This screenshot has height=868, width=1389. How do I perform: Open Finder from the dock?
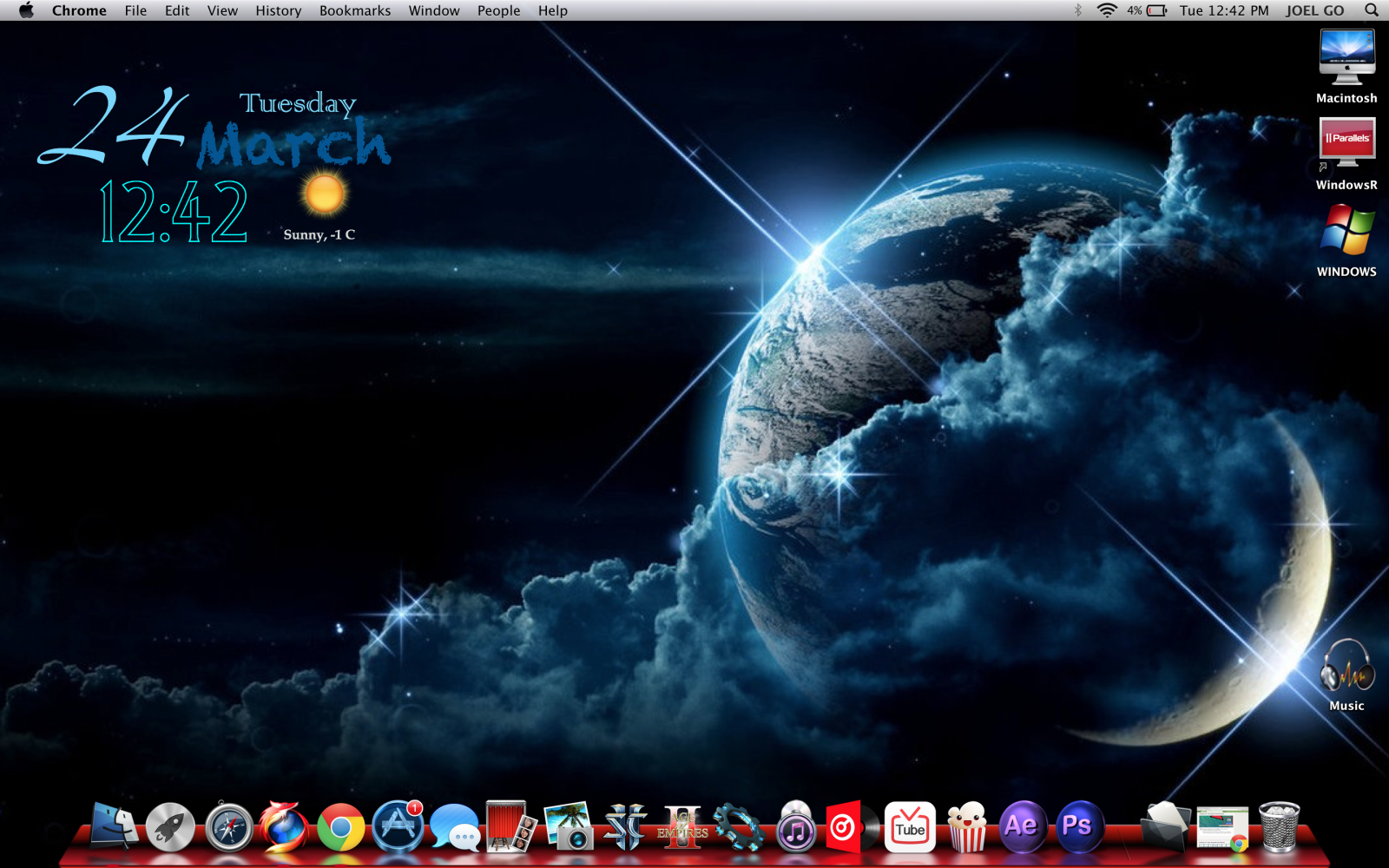tap(115, 825)
